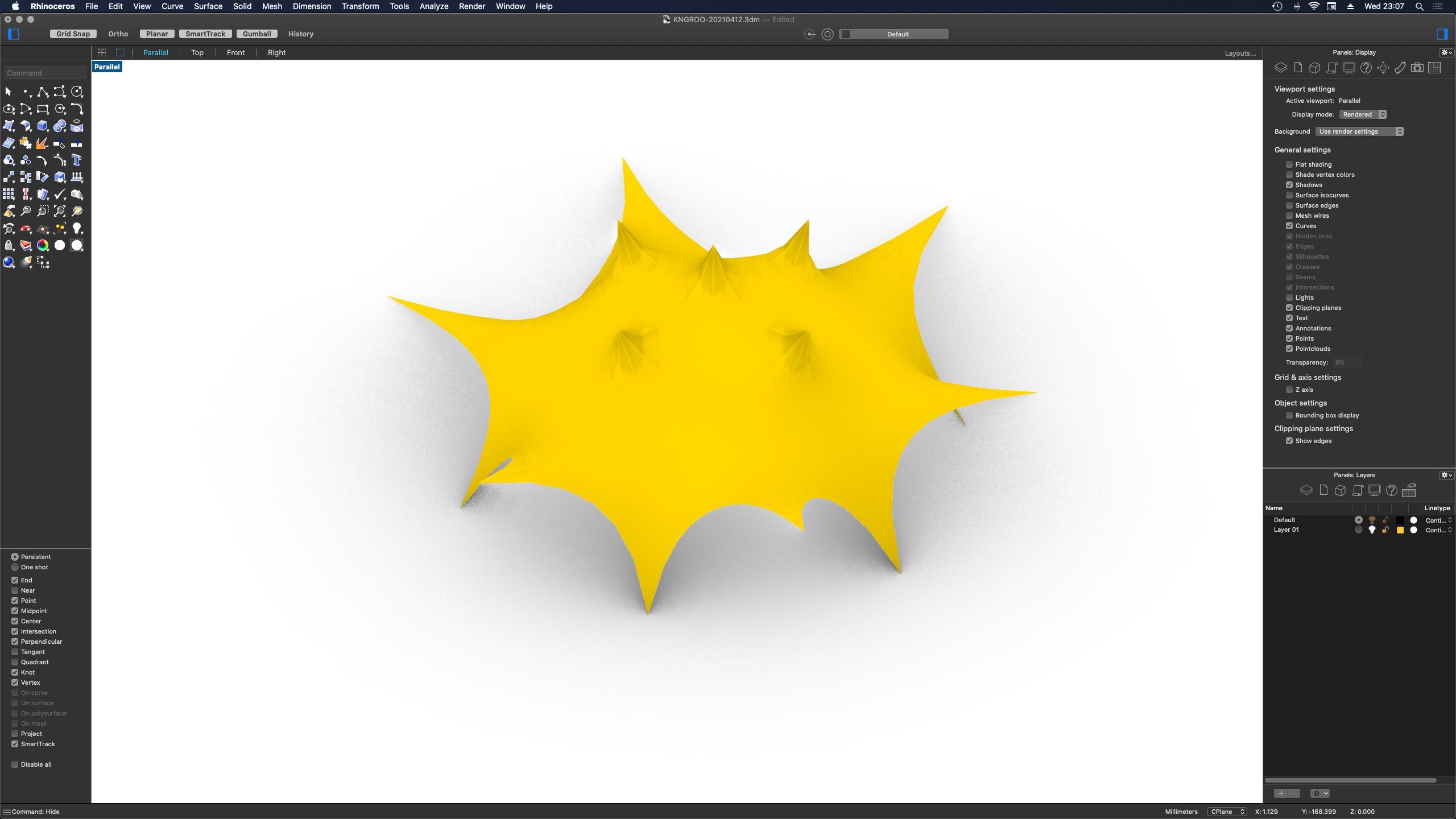This screenshot has width=1456, height=819.
Task: Click the color wheel icon in toolbar
Action: click(42, 246)
